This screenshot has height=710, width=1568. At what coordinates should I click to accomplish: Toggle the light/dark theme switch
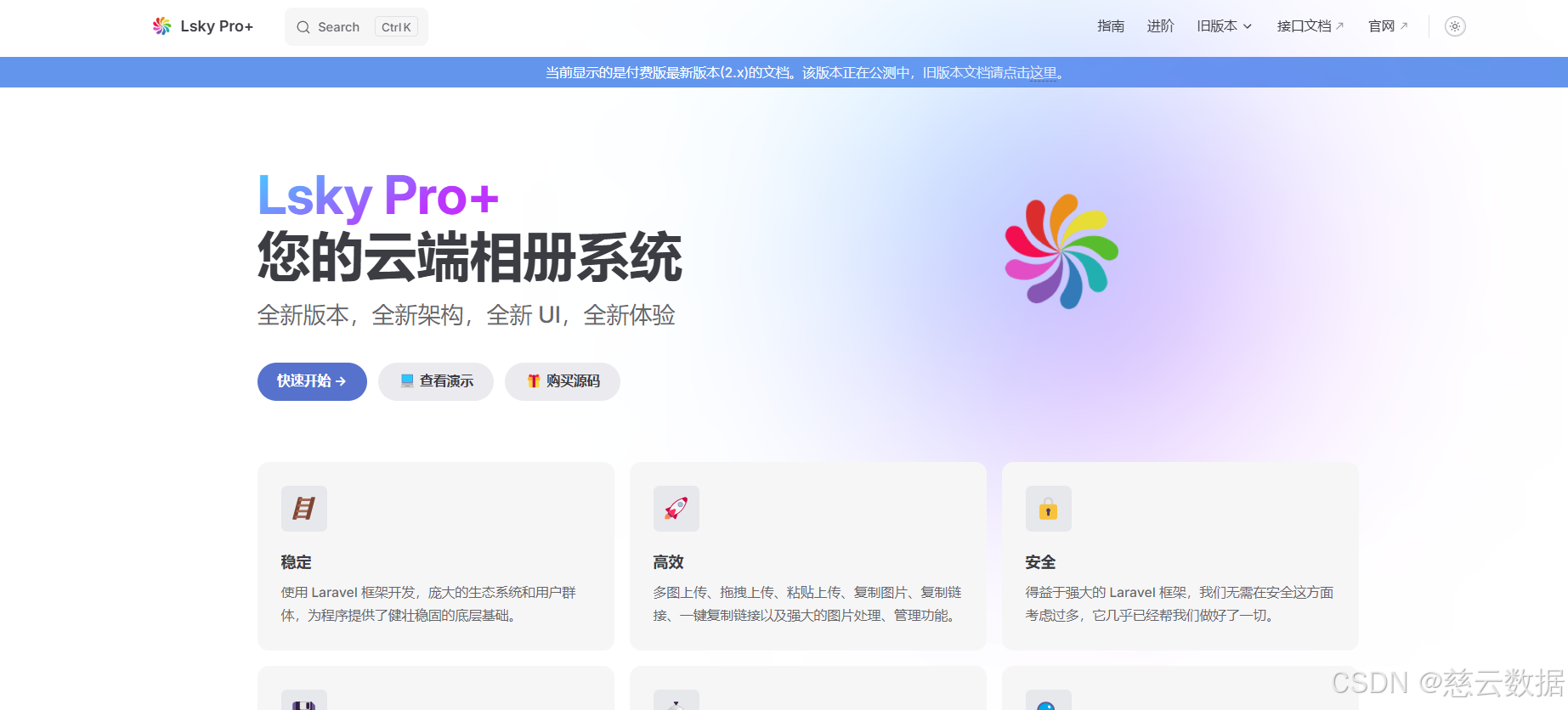coord(1455,26)
